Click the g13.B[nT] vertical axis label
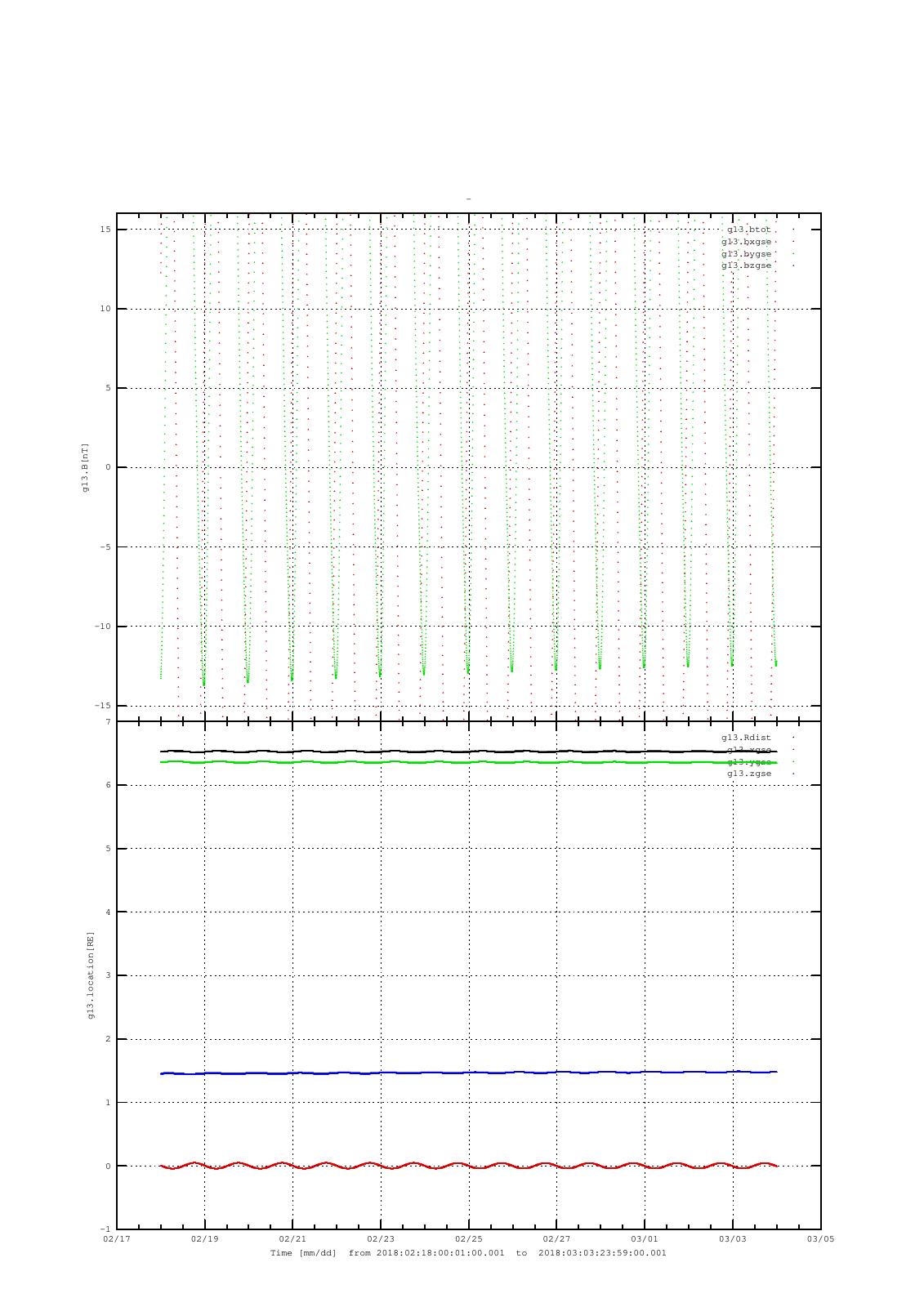This screenshot has height=1307, width=924. 85,467
